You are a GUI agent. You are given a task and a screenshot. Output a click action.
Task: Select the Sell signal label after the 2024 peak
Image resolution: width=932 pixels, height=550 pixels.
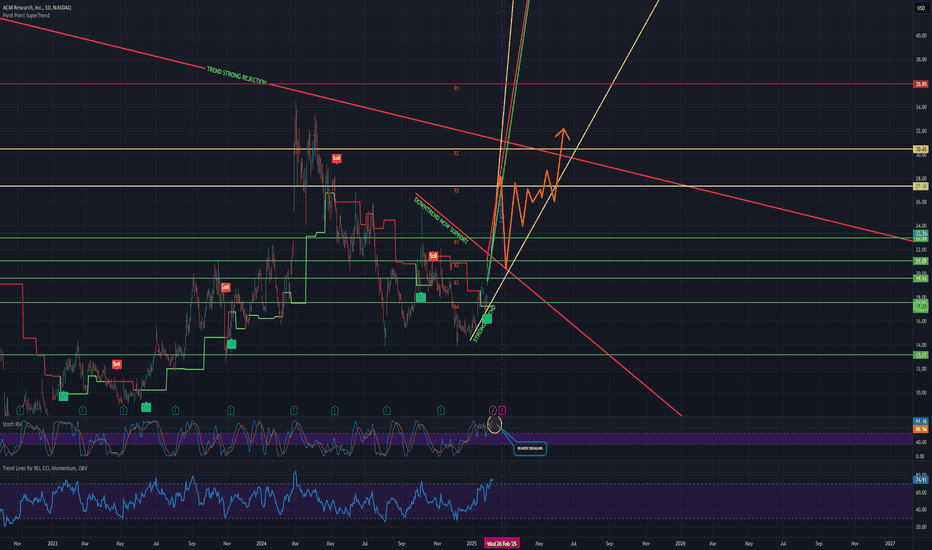tap(336, 158)
